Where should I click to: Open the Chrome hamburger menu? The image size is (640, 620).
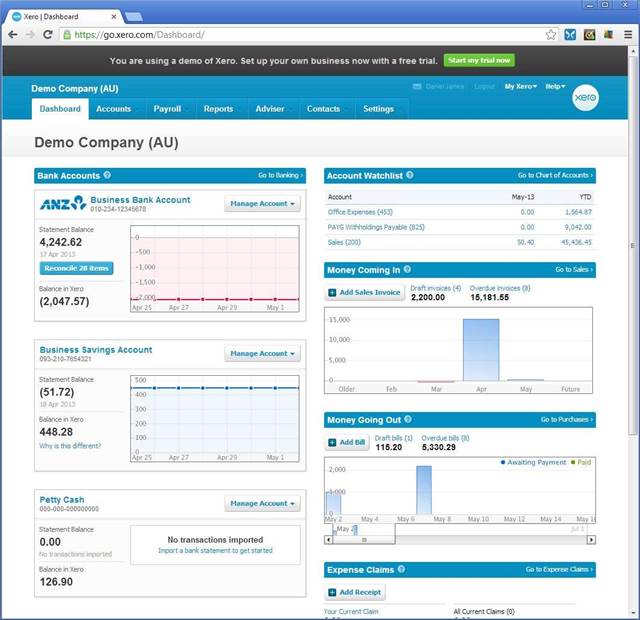click(628, 35)
